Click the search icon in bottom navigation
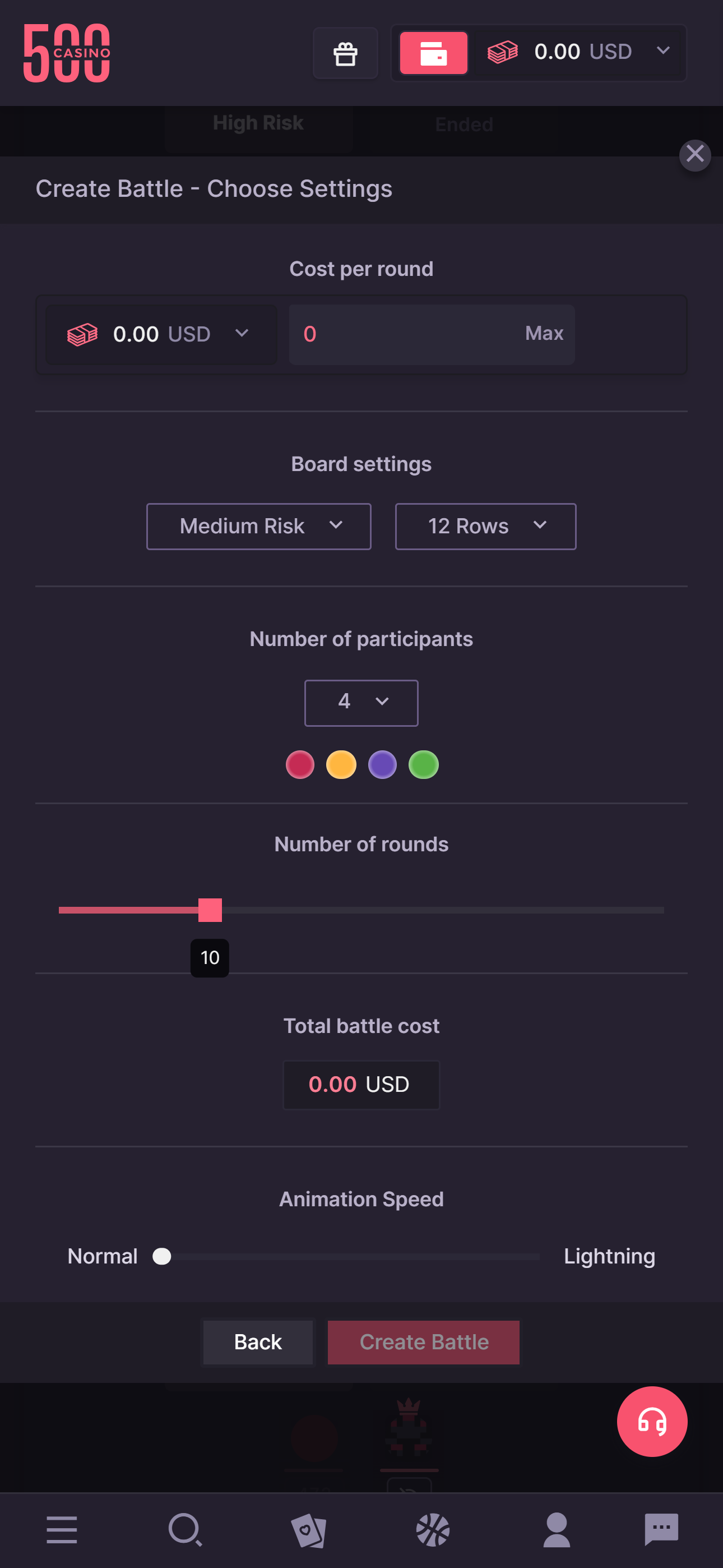Viewport: 723px width, 1568px height. point(186,1529)
